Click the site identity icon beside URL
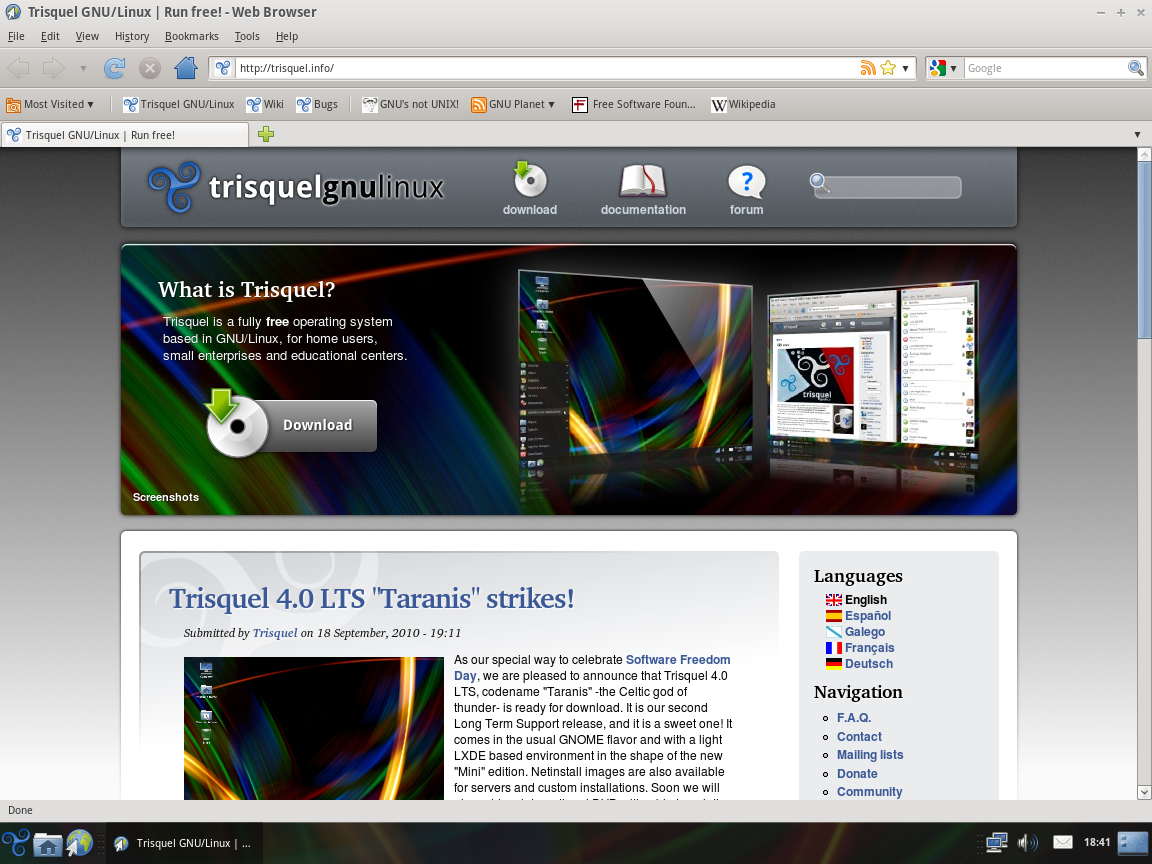Viewport: 1152px width, 864px height. 223,68
